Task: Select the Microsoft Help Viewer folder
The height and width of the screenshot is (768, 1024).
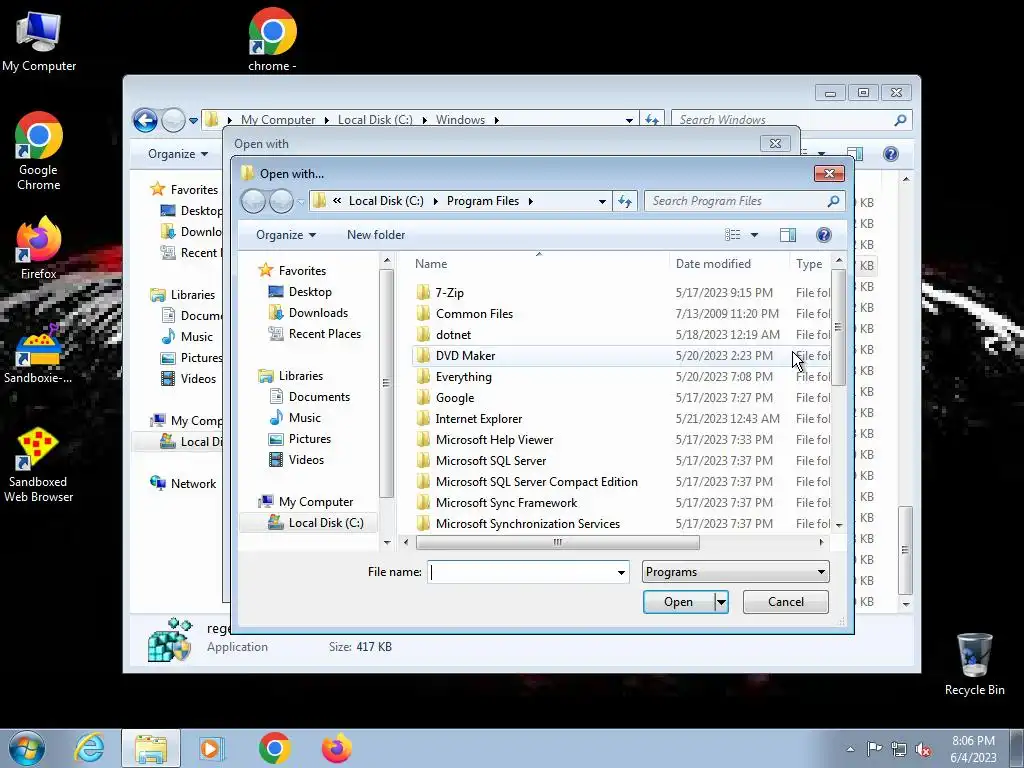Action: 494,440
